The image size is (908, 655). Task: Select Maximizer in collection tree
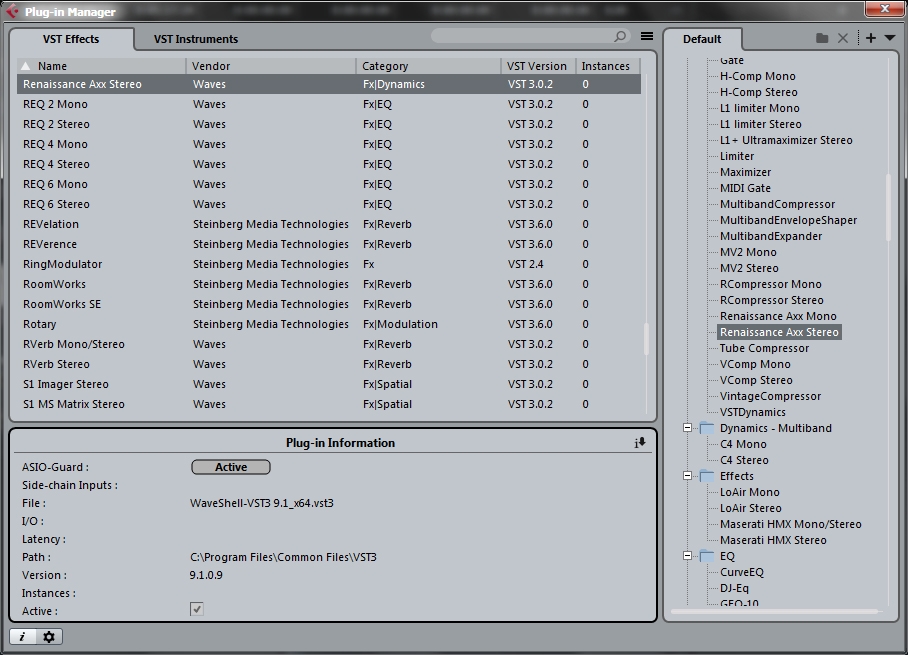(745, 172)
